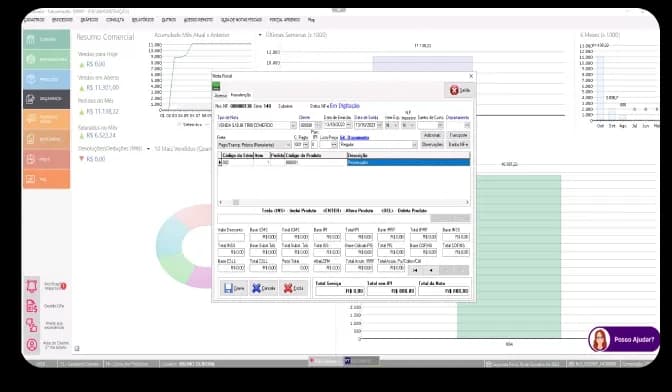
Task: Click the document with dollar sign icon
Action: 32,306
